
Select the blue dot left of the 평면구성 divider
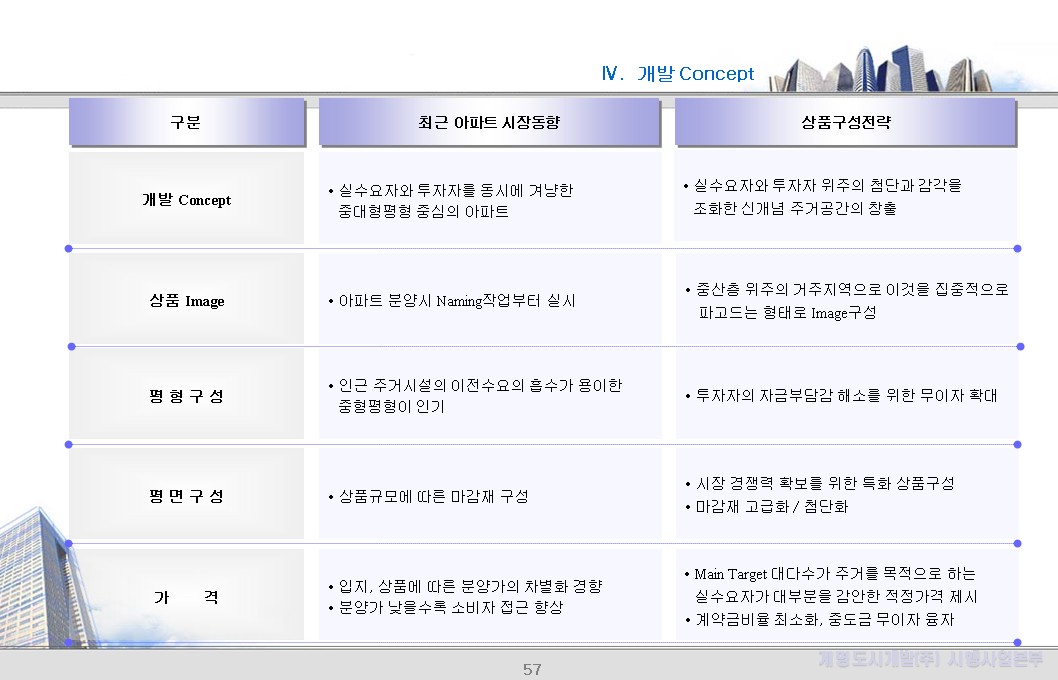pos(68,442)
